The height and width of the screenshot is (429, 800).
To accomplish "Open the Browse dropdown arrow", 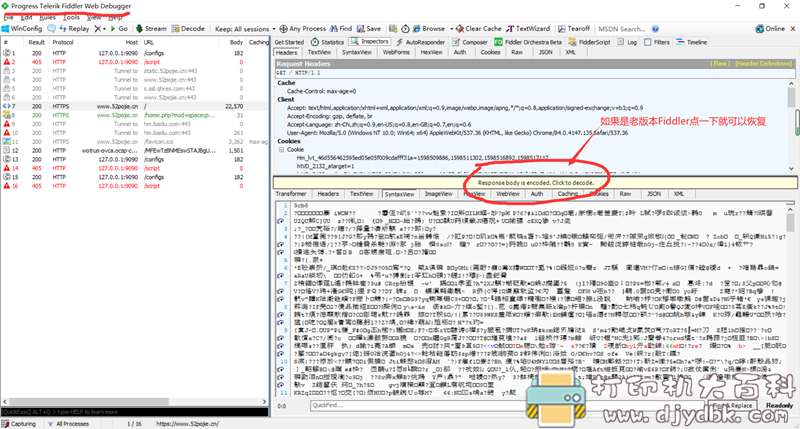I will click(449, 29).
